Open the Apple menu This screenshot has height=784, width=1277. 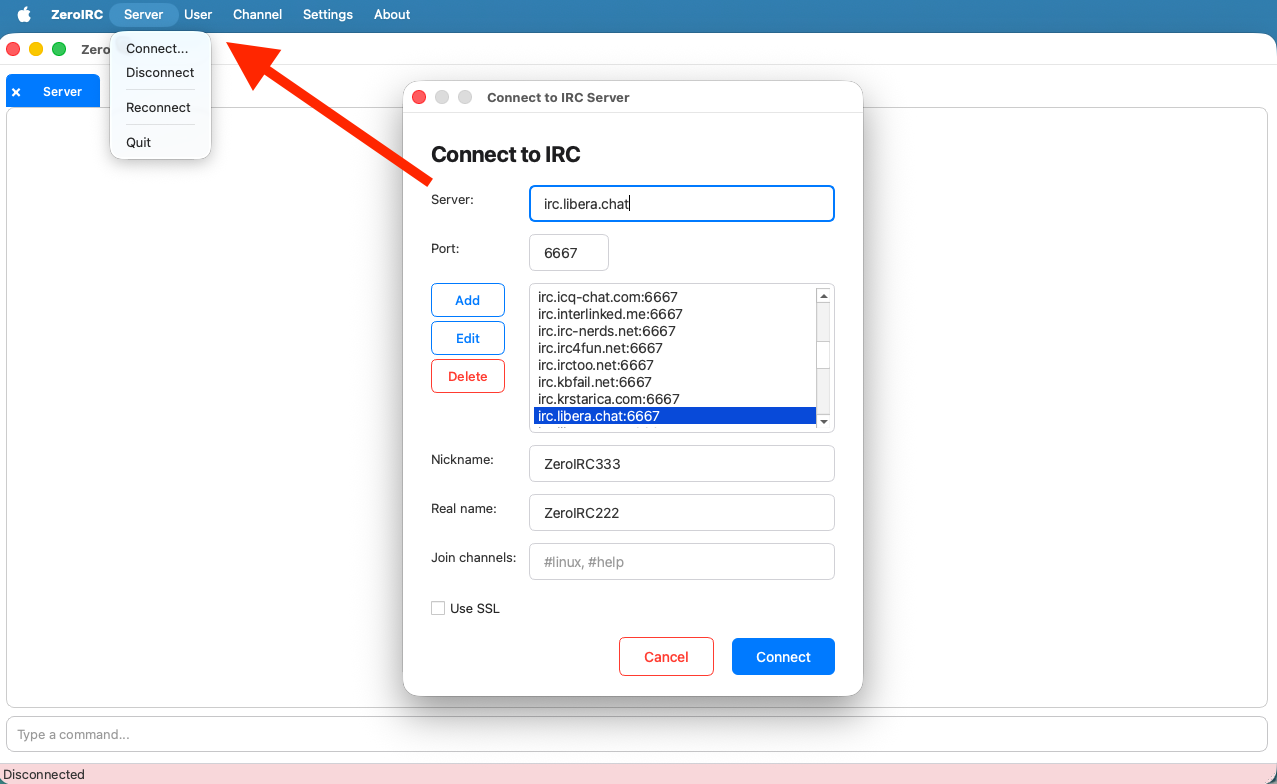pos(24,14)
